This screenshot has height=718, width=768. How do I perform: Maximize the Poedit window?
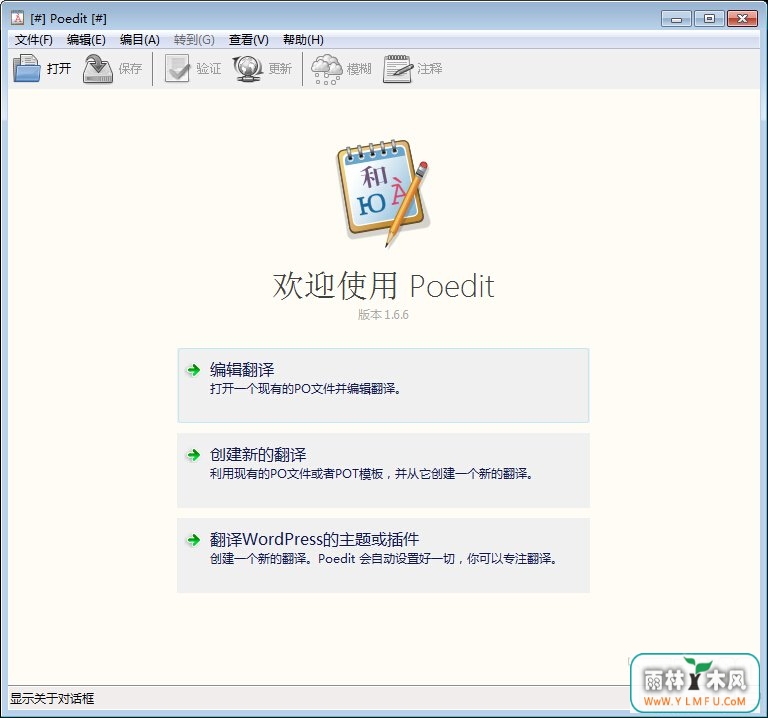709,19
